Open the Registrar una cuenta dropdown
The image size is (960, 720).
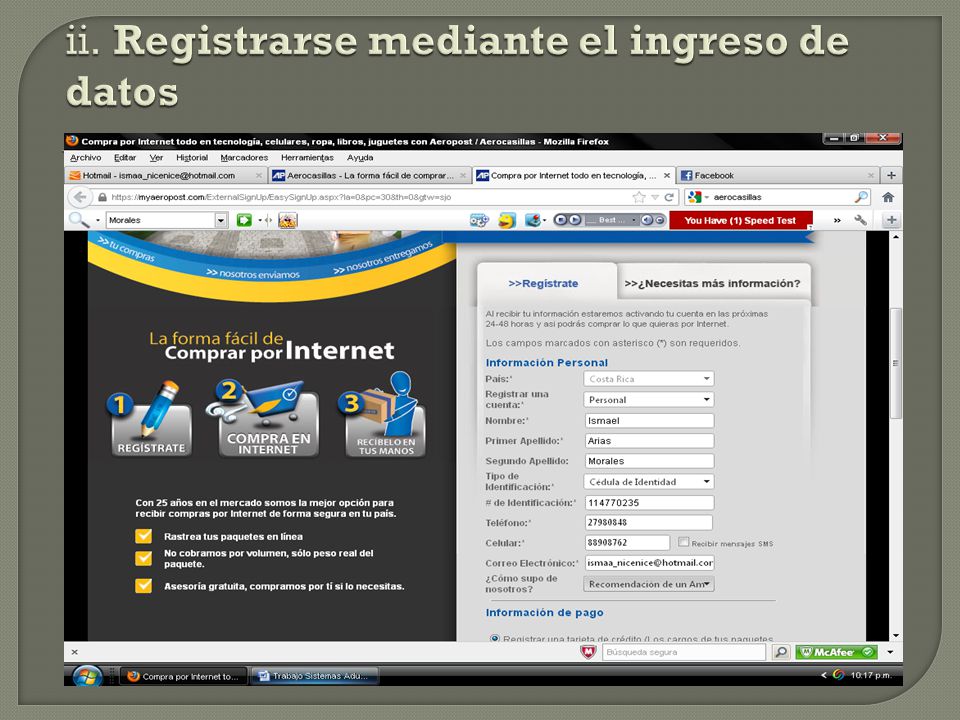(x=648, y=400)
